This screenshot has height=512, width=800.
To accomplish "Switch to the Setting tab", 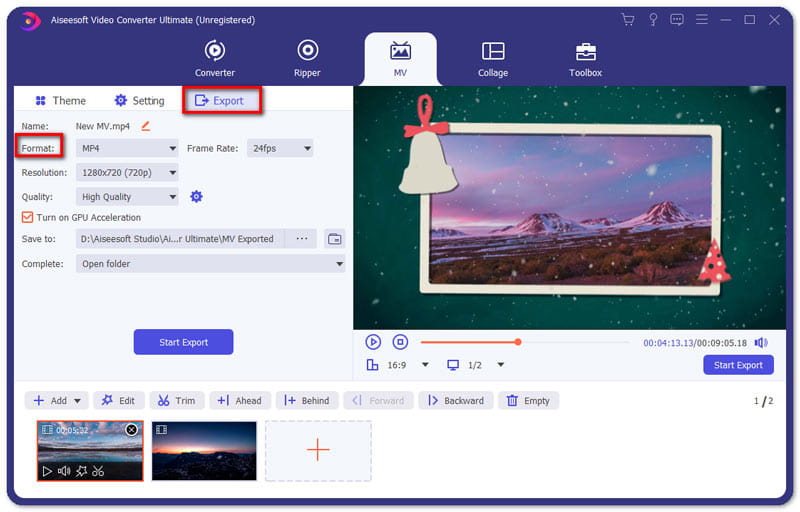I will click(x=139, y=100).
